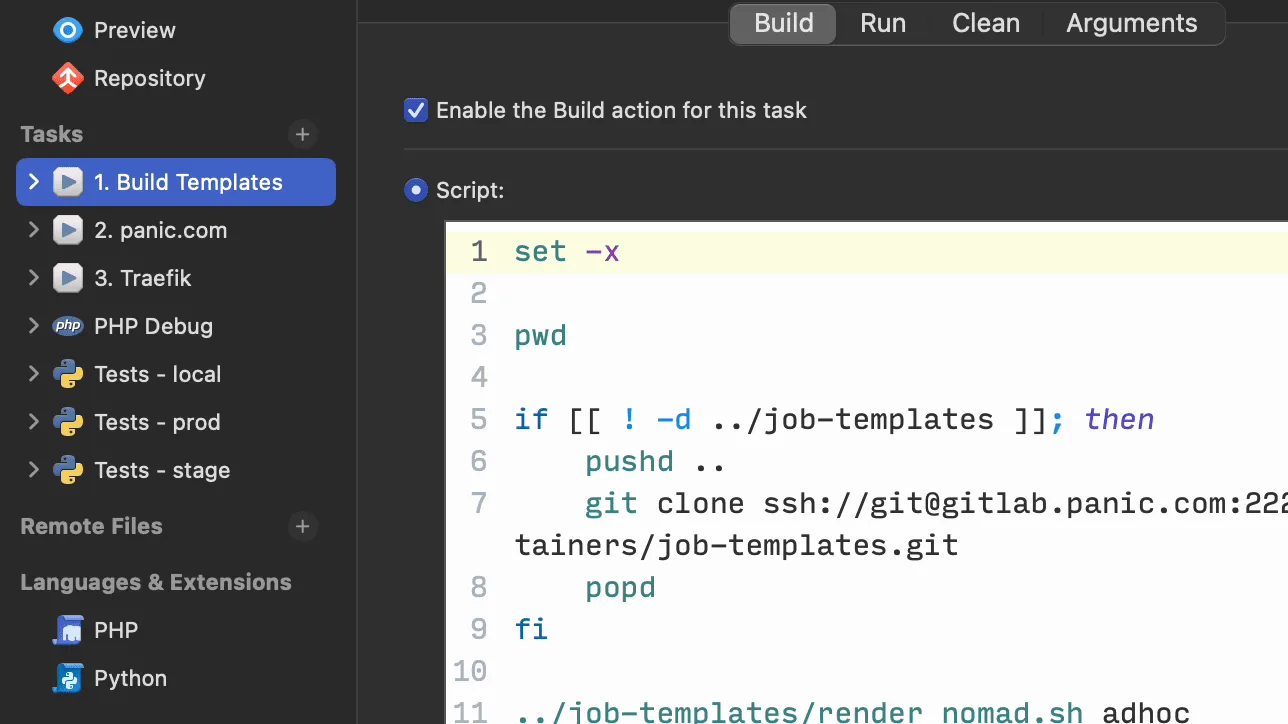Click the Python language extension icon

68,678
